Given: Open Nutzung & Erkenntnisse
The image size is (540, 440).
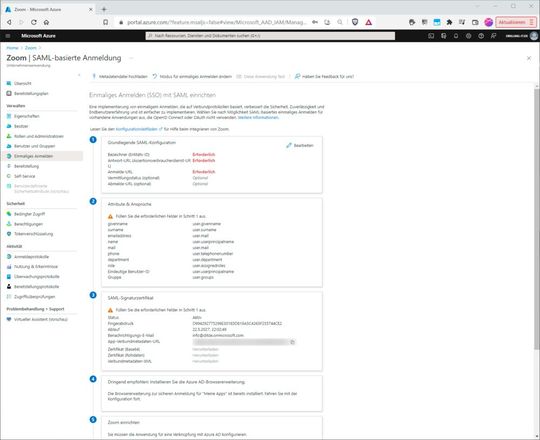Looking at the screenshot, I should click(36, 266).
